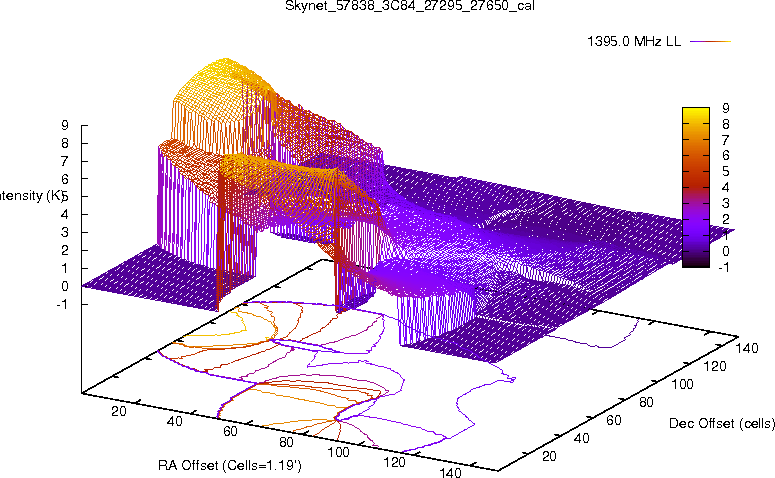The height and width of the screenshot is (478, 775).
Task: Click the Dec axis tick label 80
Action: pyautogui.click(x=646, y=402)
